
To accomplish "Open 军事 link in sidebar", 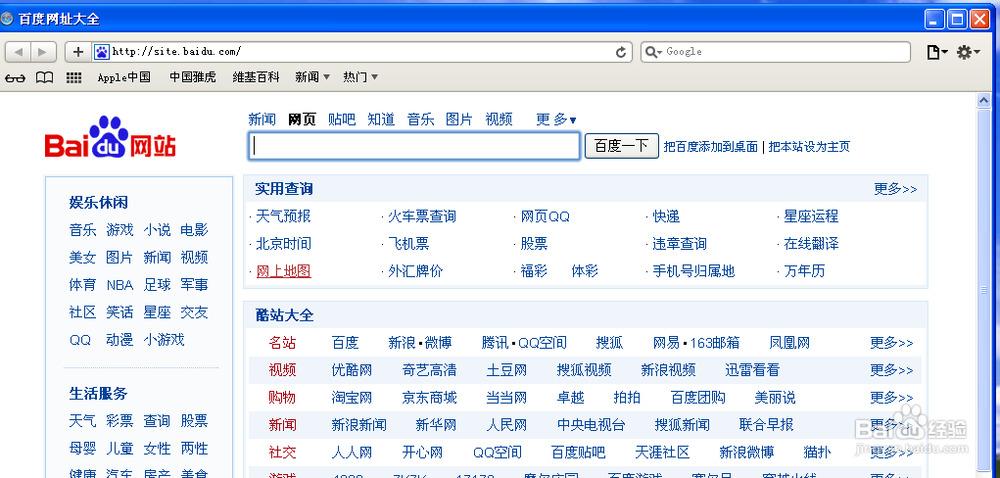I will 194,285.
